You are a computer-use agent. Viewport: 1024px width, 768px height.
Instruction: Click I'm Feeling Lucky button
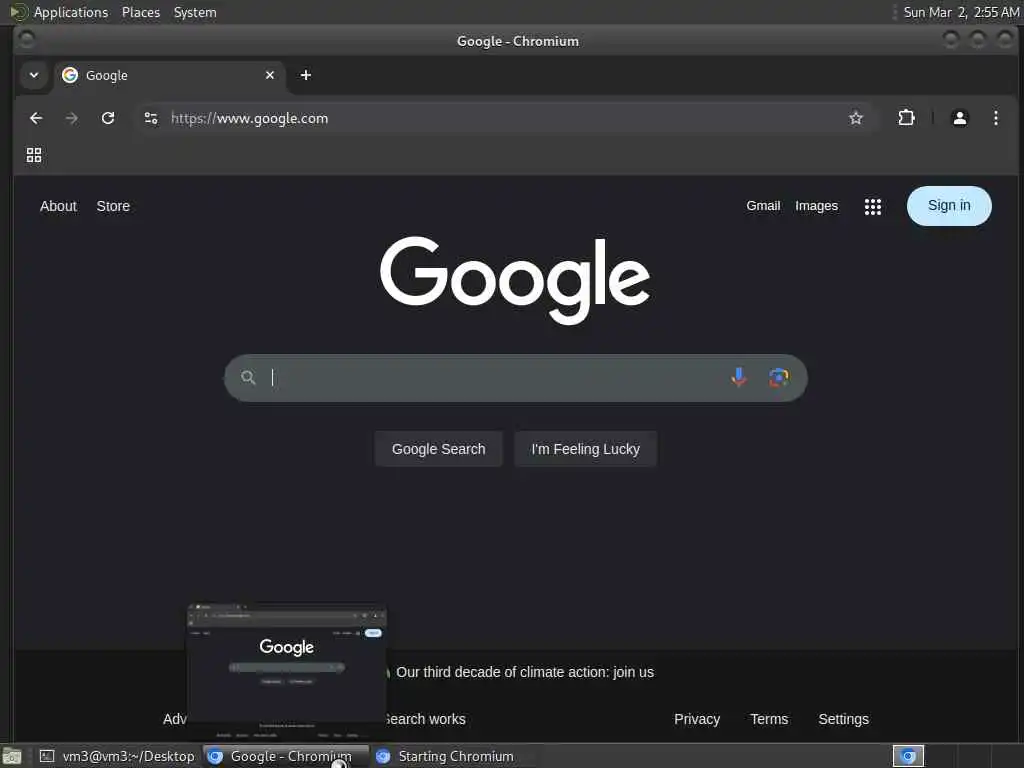pos(585,449)
